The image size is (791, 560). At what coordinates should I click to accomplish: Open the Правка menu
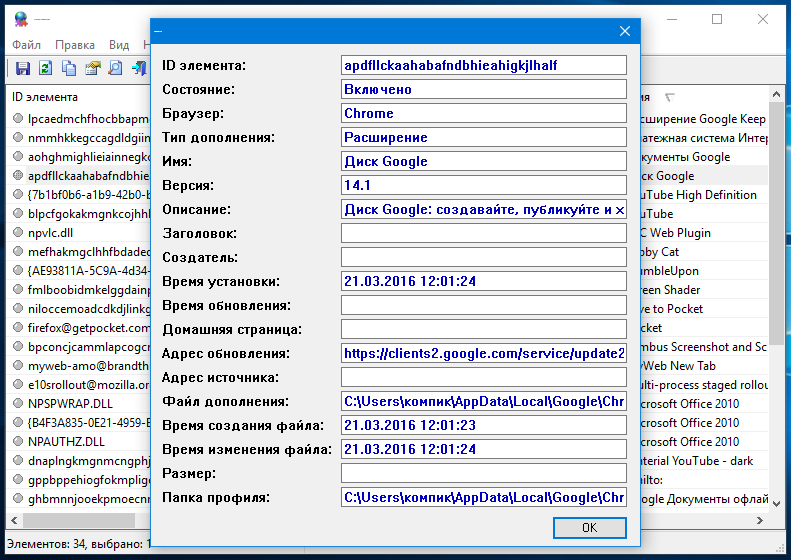coord(75,45)
